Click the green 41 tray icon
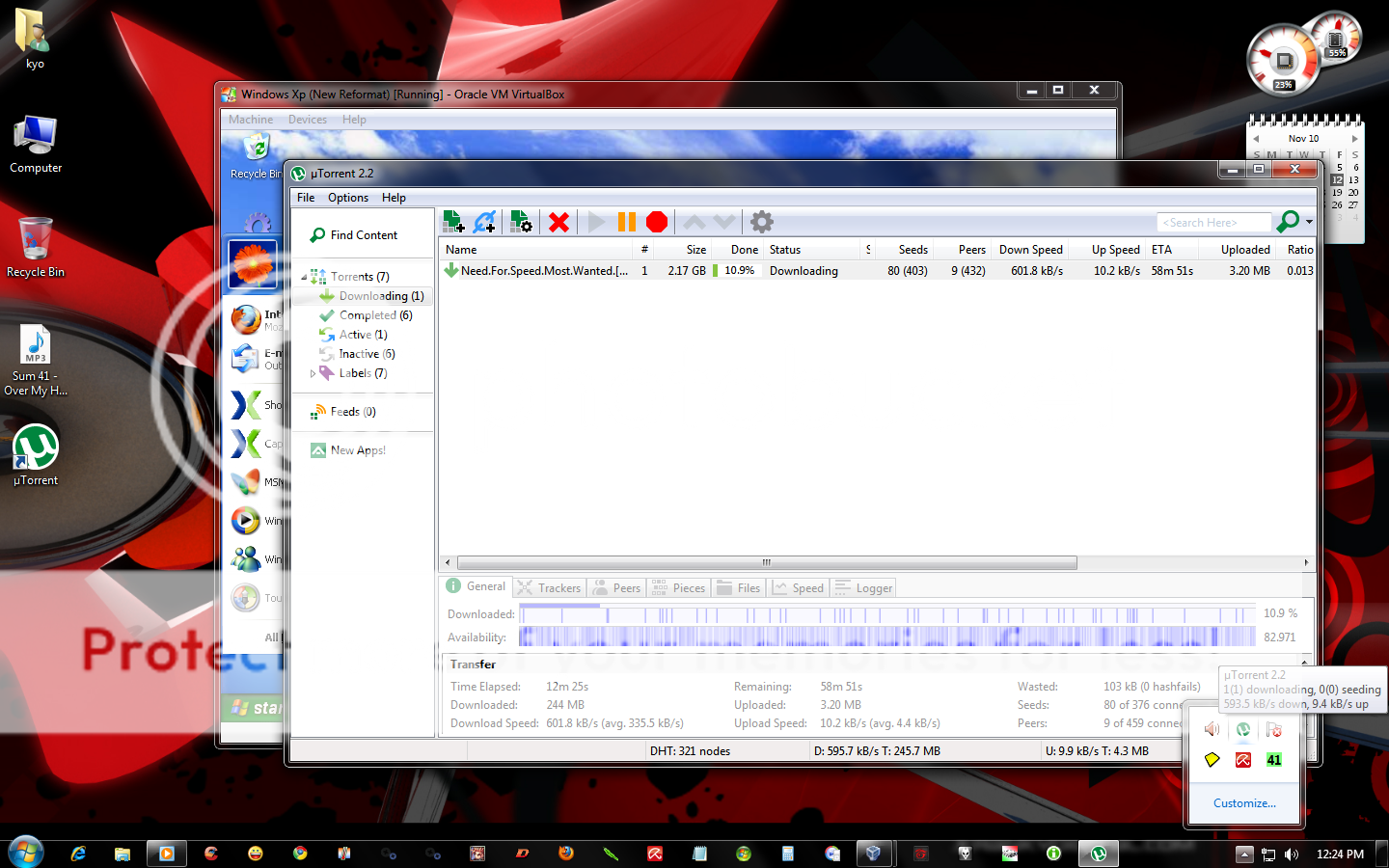 point(1274,760)
